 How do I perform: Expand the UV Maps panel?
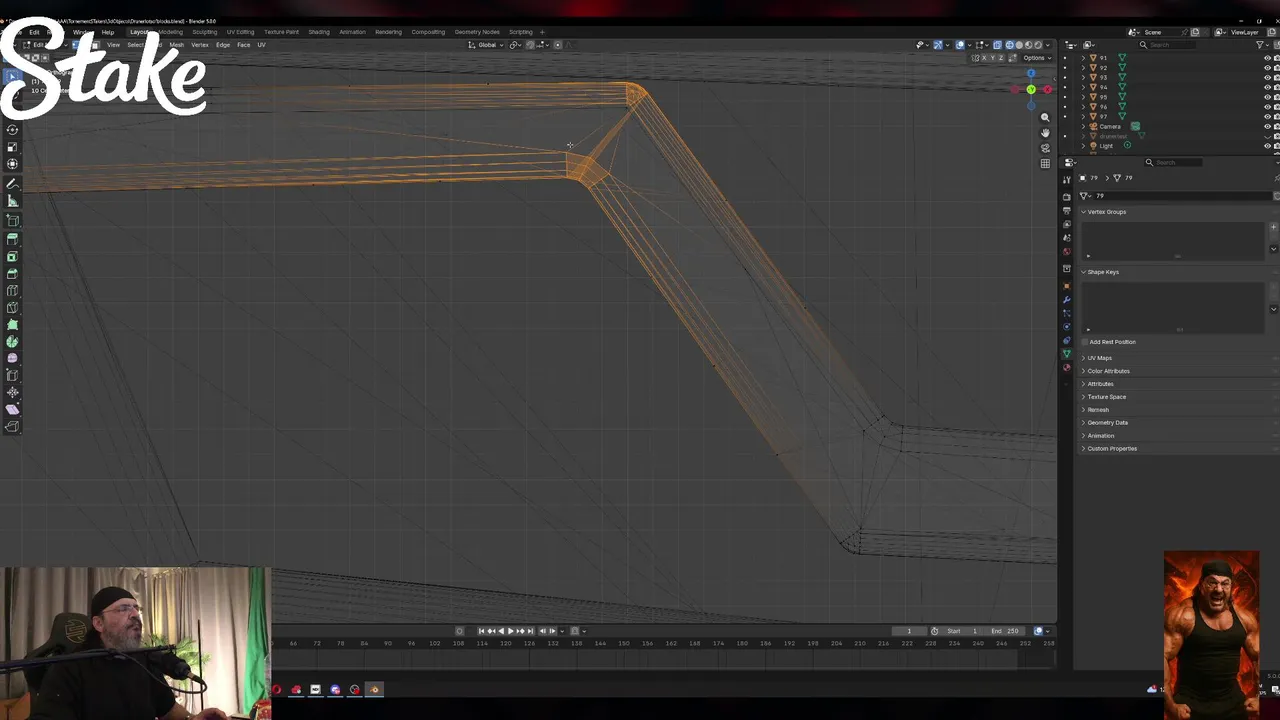pyautogui.click(x=1099, y=358)
